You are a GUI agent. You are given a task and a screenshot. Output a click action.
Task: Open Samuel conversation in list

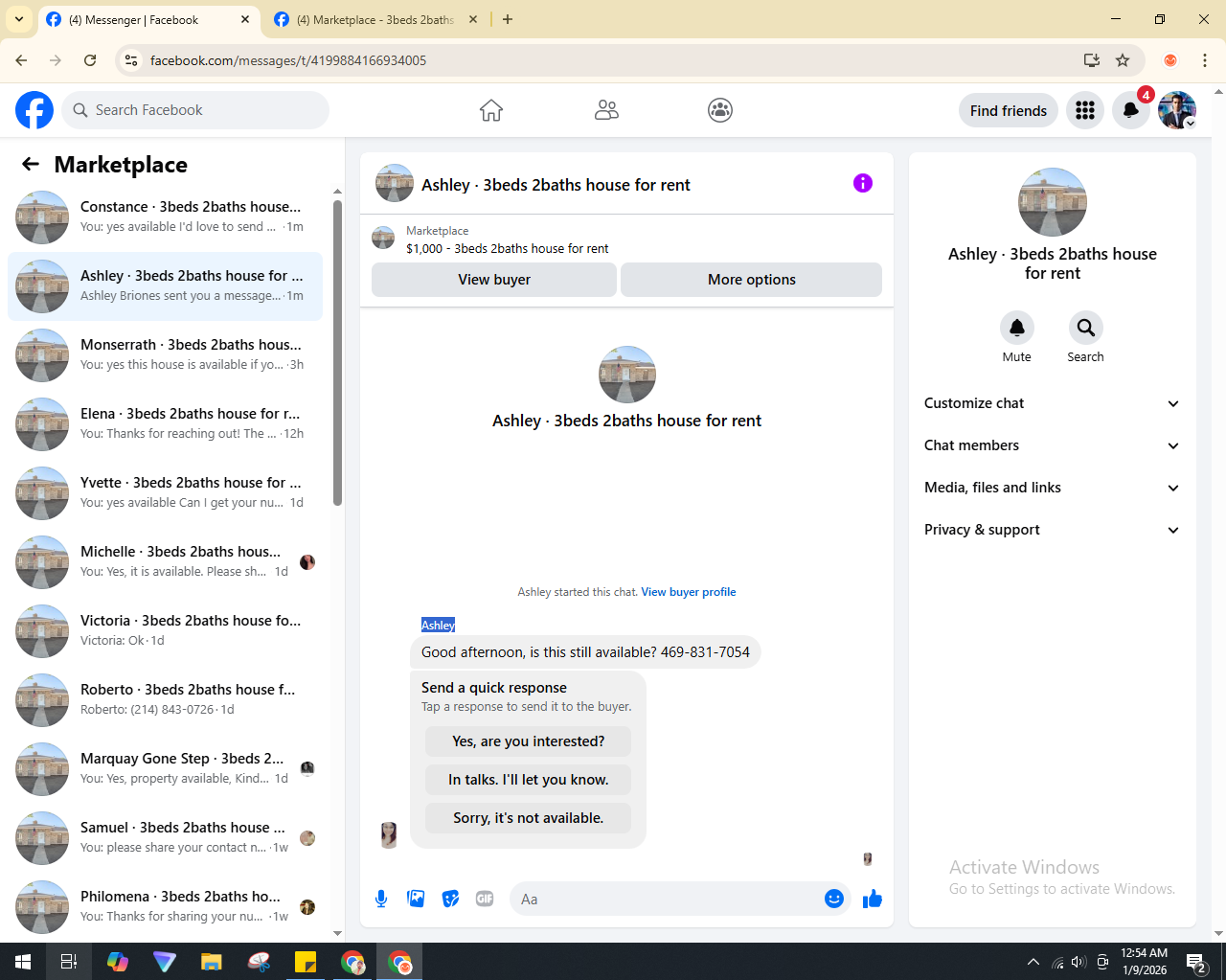[x=165, y=838]
